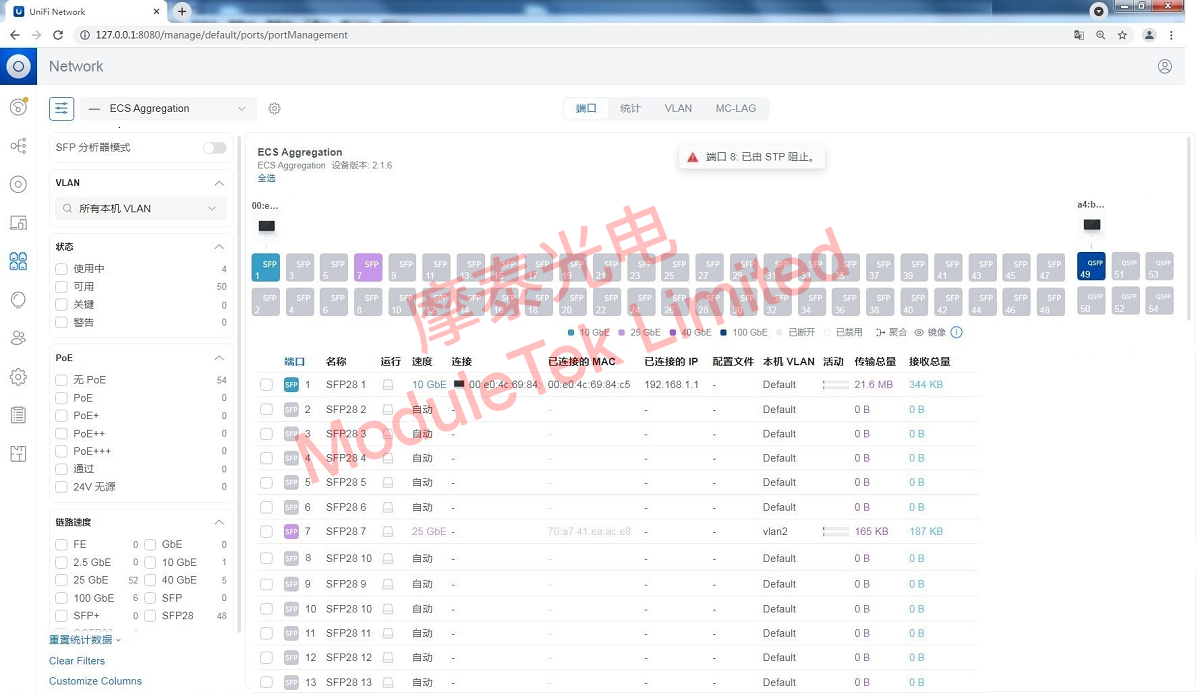Tick the checkbox for port row SFP28 1
1200x696 pixels.
[266, 384]
